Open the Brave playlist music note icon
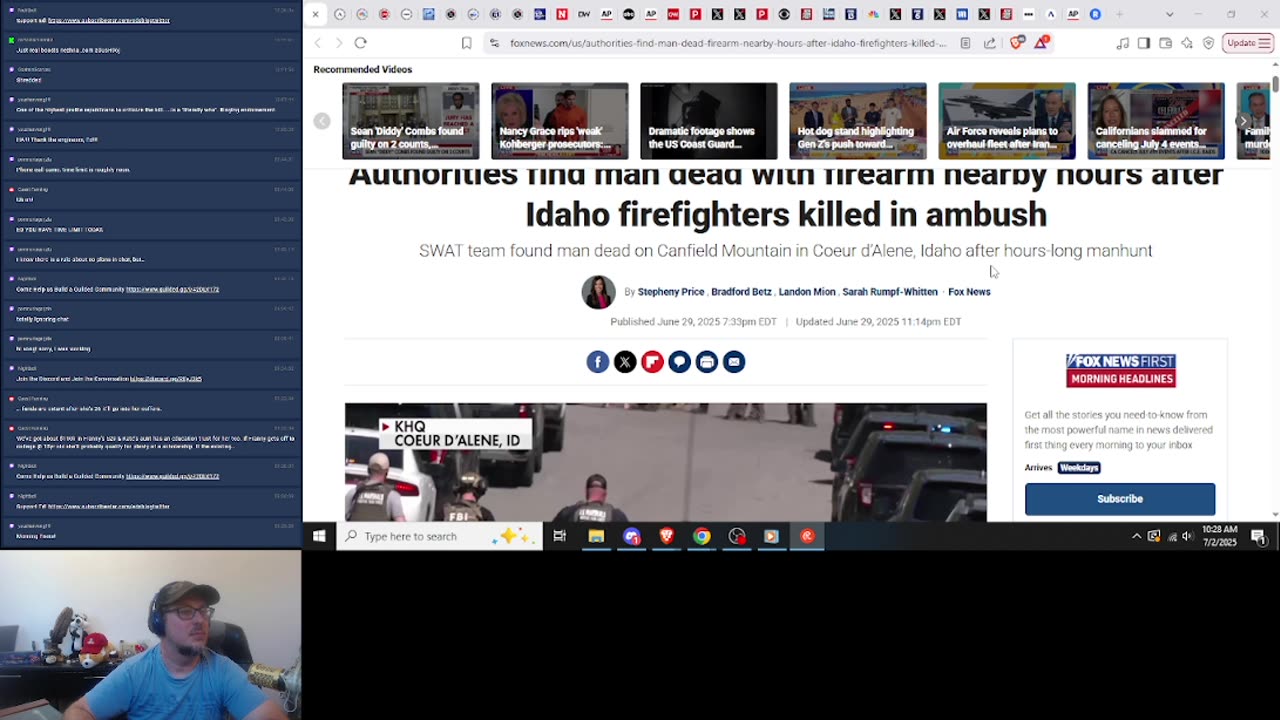1280x720 pixels. 1122,43
